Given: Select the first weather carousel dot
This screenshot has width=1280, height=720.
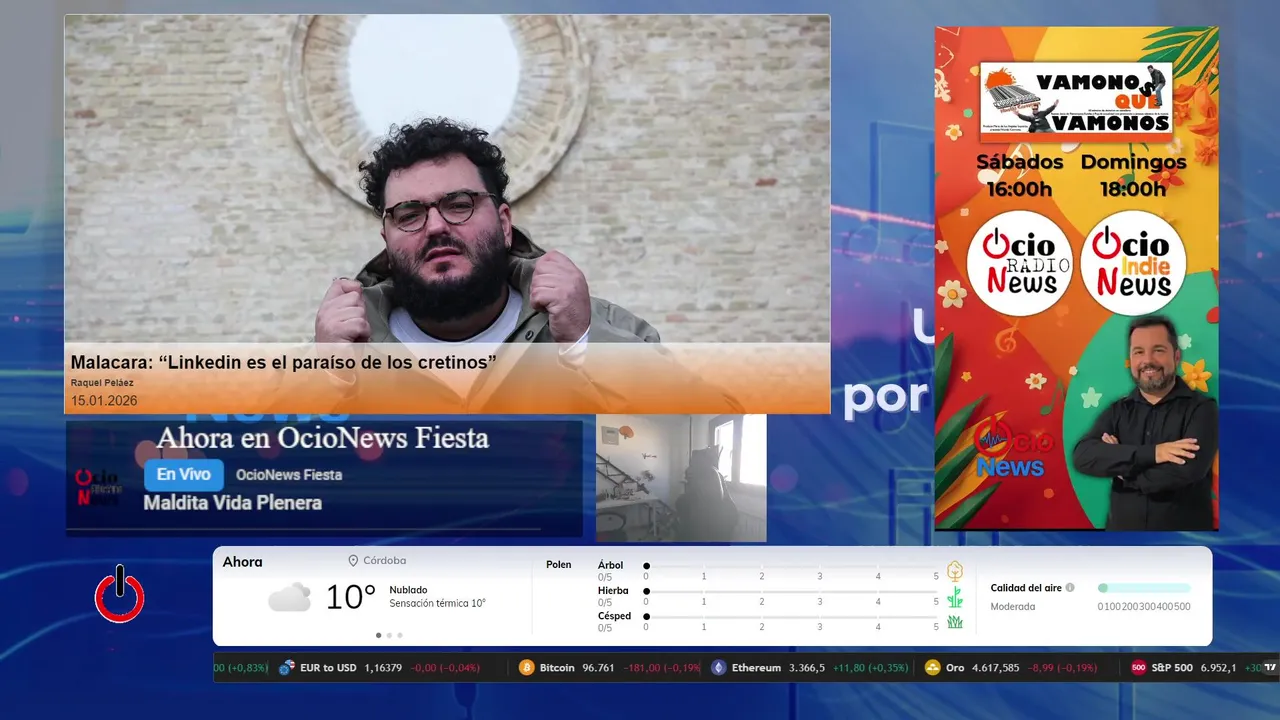Looking at the screenshot, I should pos(378,635).
